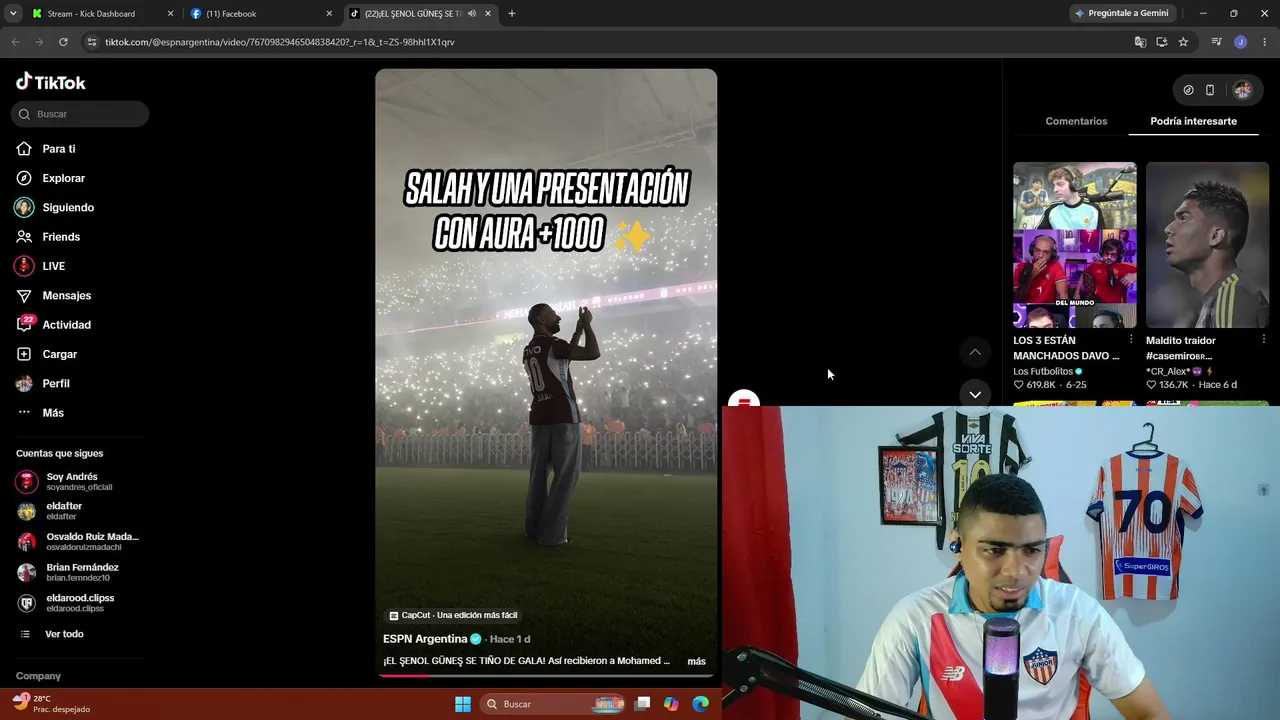Open *CR_Alex* channel link
The image size is (1280, 720).
[1178, 371]
